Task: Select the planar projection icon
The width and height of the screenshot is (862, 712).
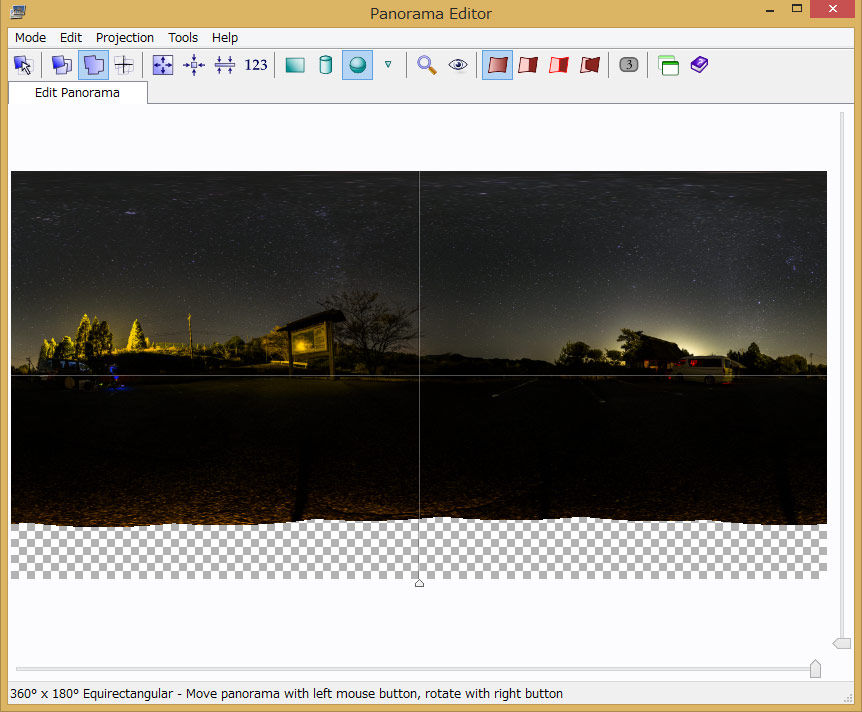Action: coord(295,65)
